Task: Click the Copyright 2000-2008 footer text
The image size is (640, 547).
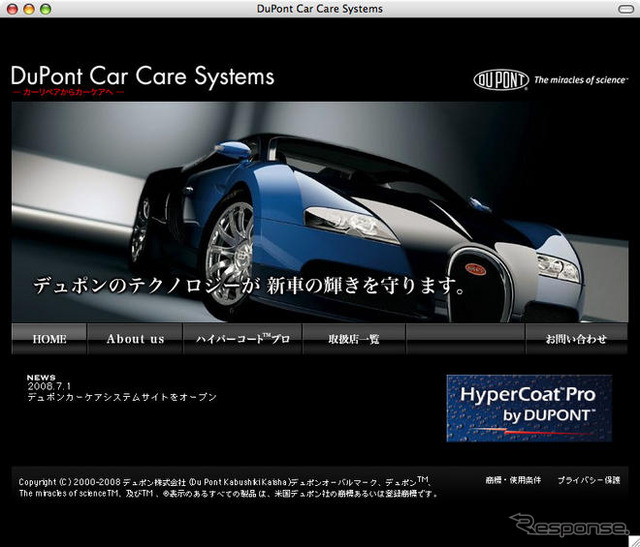Action: [229, 487]
